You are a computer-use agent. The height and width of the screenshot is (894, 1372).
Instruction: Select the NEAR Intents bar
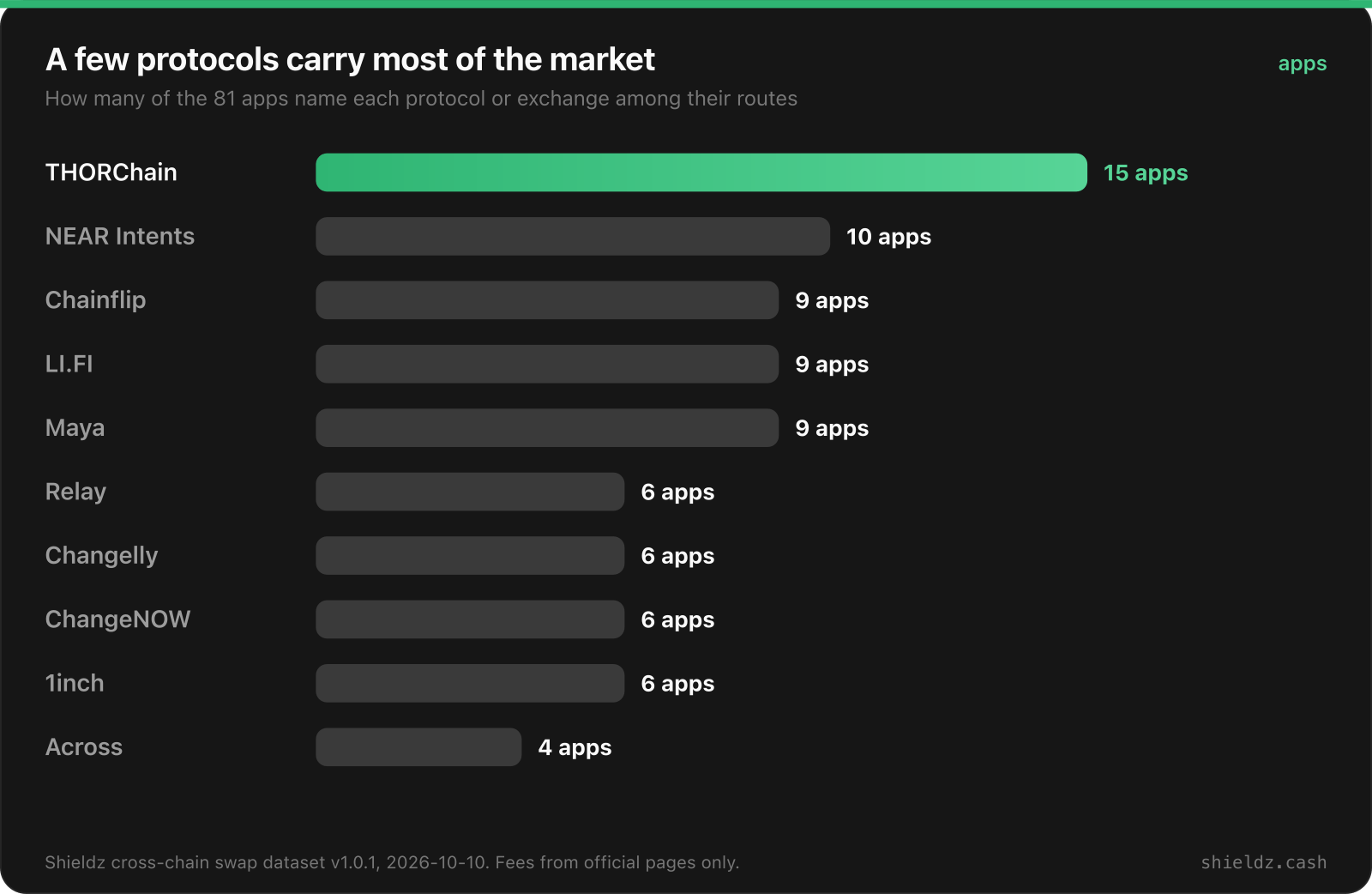point(573,236)
